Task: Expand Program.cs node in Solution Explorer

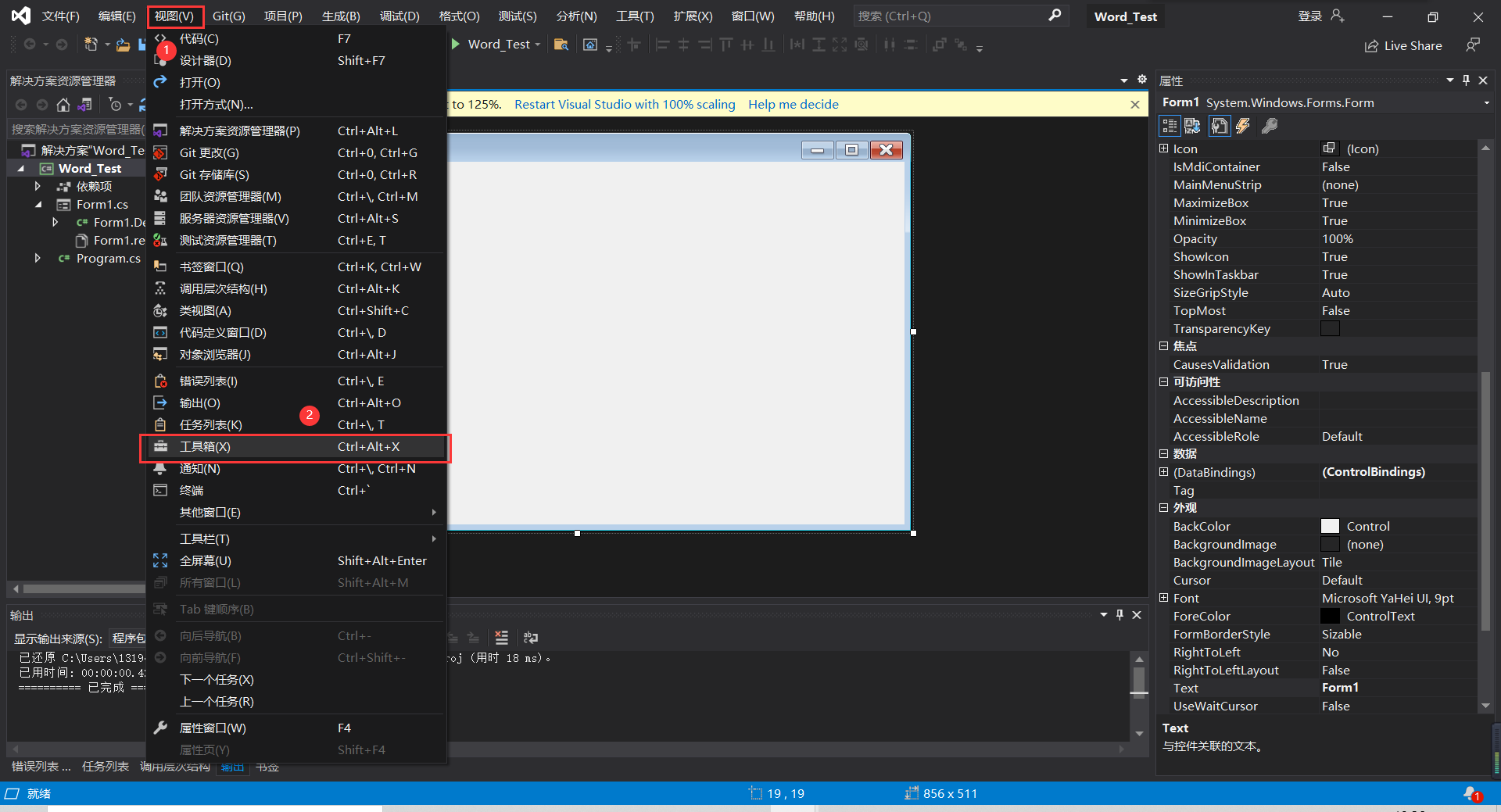Action: point(38,258)
